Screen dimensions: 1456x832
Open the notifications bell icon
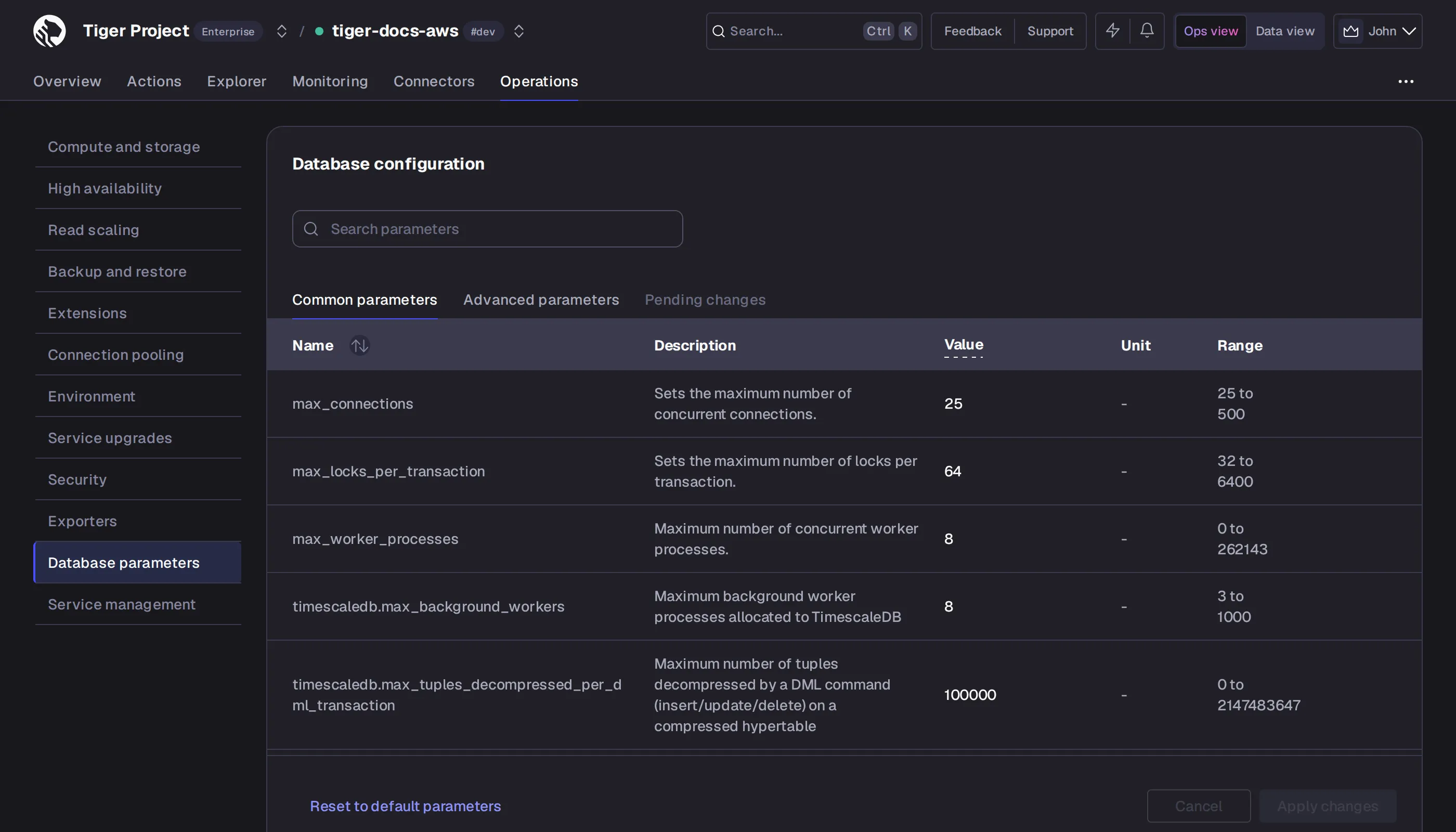[1147, 31]
